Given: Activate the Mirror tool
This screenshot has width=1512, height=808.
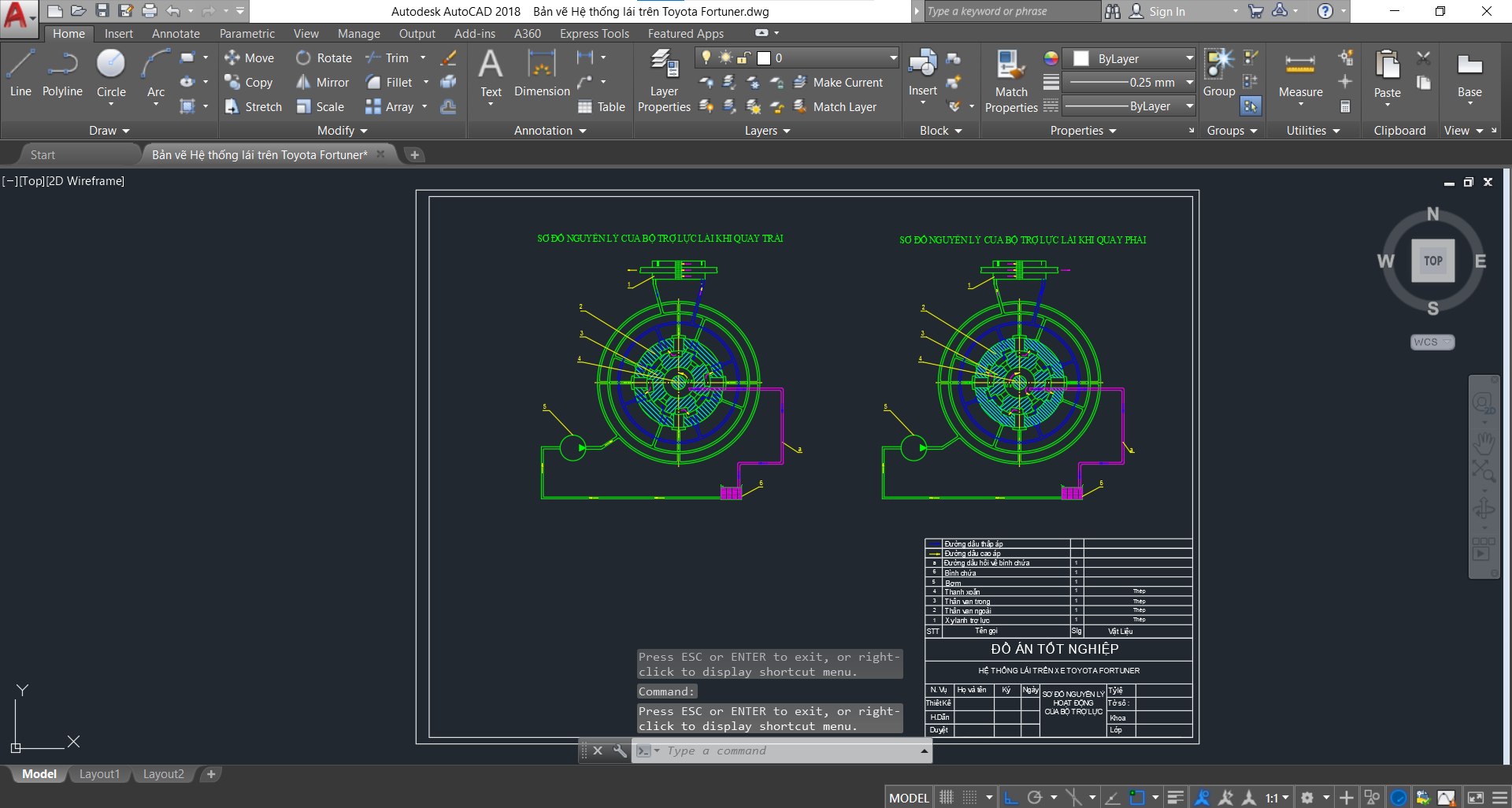Looking at the screenshot, I should 322,82.
